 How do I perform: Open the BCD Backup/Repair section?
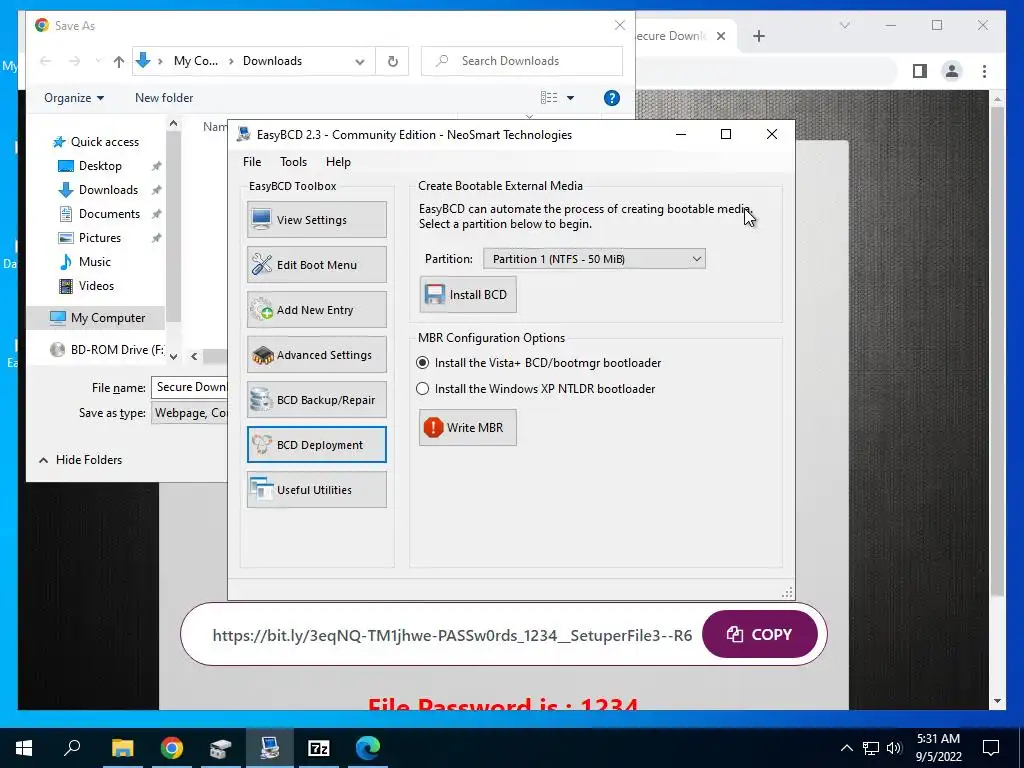tap(317, 400)
